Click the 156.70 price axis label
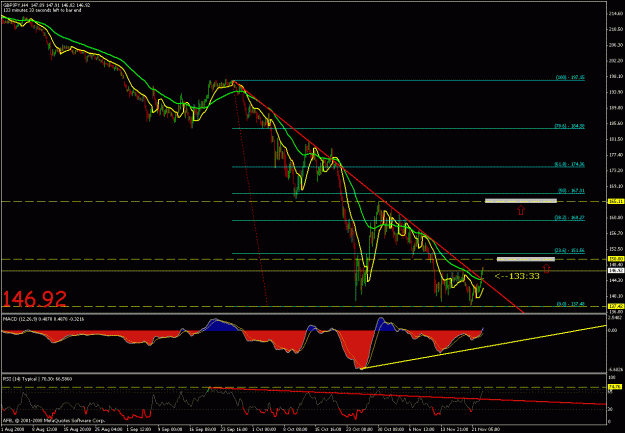 [616, 233]
